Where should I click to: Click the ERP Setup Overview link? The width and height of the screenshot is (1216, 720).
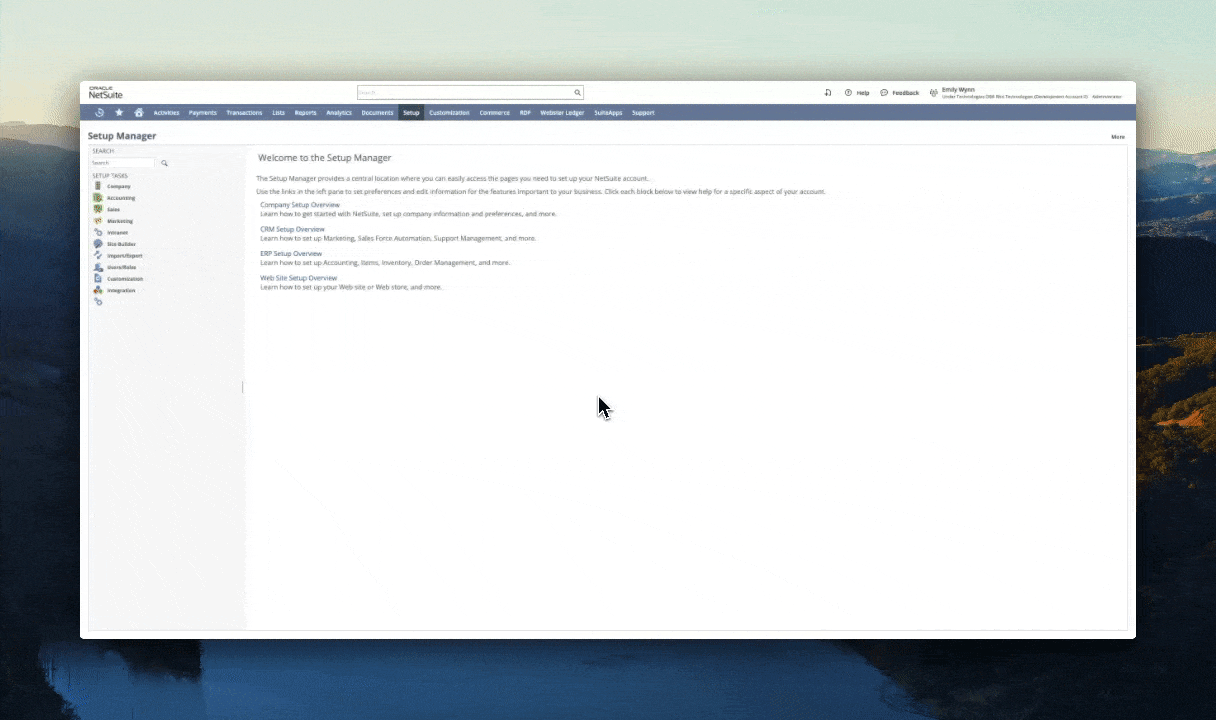coord(291,253)
